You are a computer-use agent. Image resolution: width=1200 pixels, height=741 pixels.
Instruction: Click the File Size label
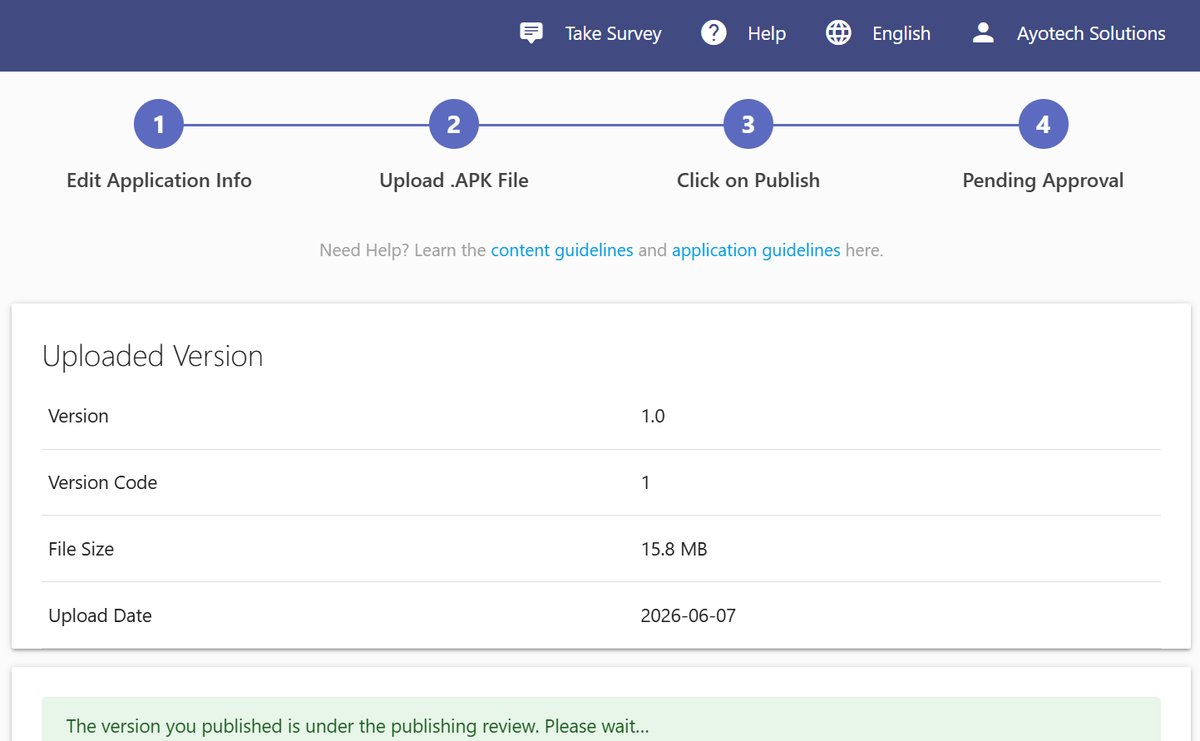click(x=81, y=549)
